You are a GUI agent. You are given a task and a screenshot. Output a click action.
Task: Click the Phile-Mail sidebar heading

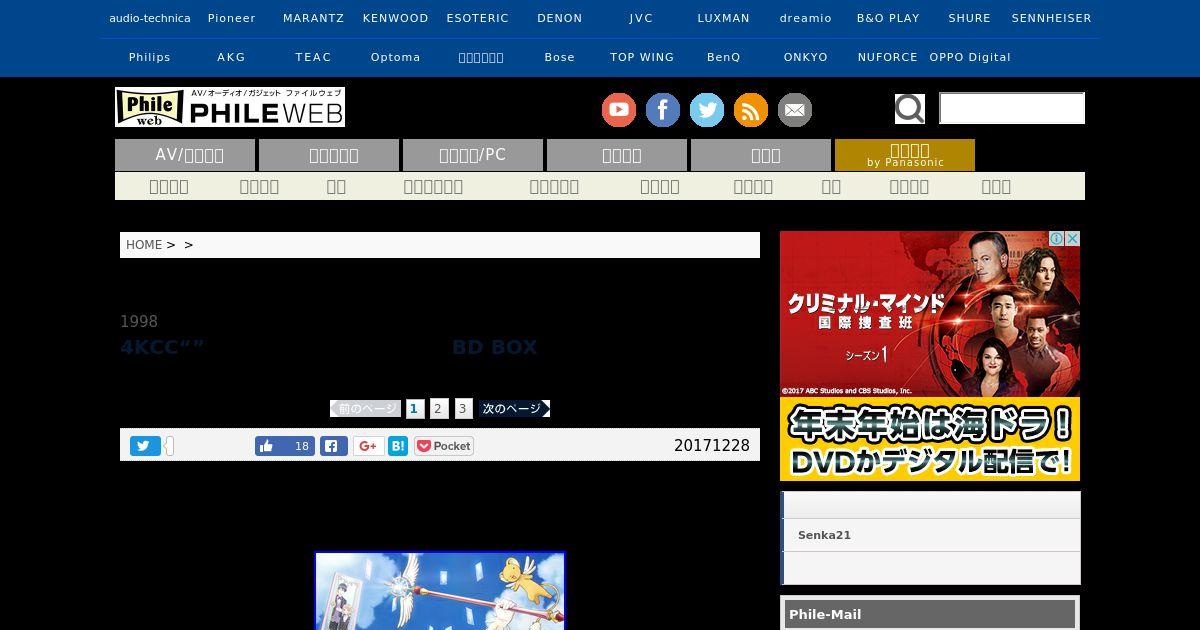tap(930, 614)
